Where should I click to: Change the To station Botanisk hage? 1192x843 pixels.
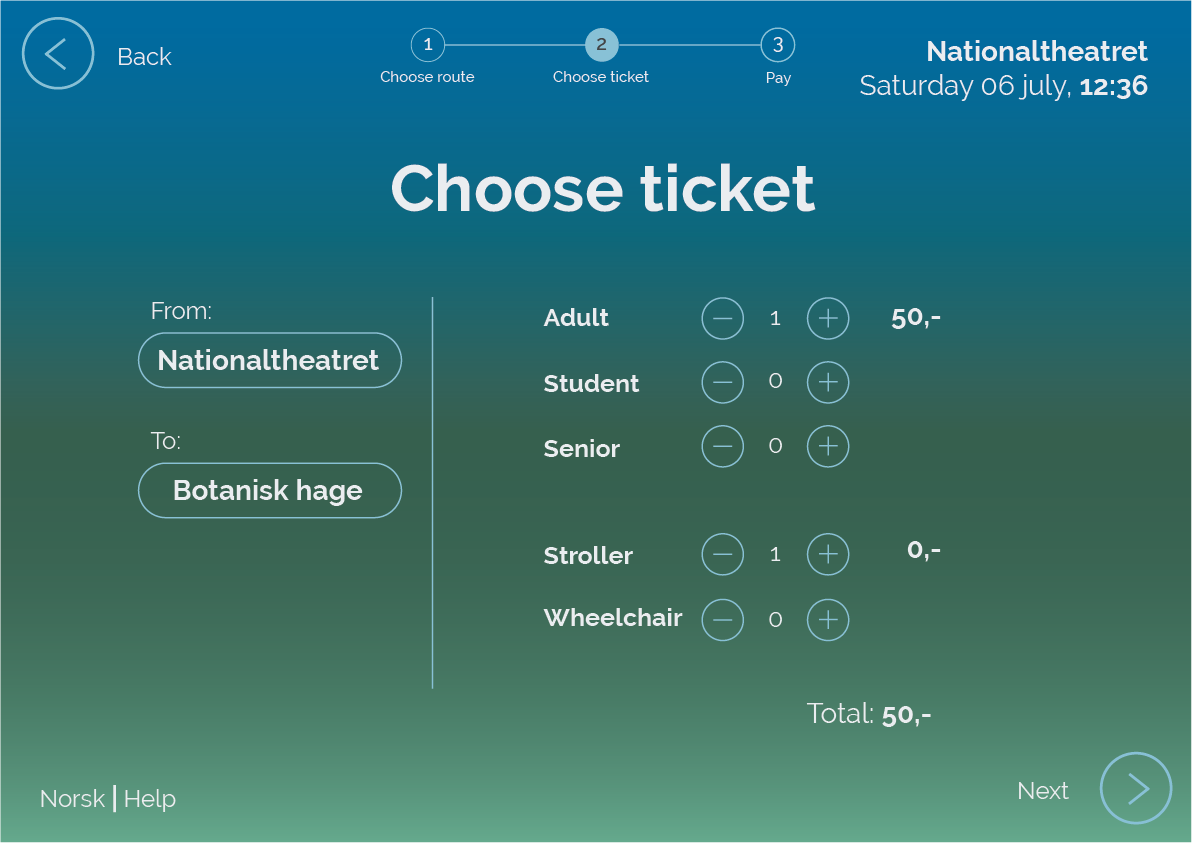point(269,490)
